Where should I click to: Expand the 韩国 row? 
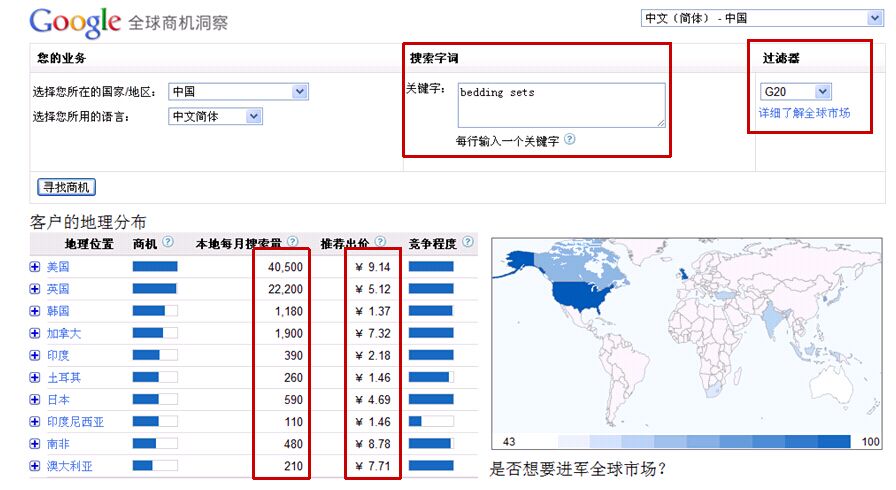[35, 311]
